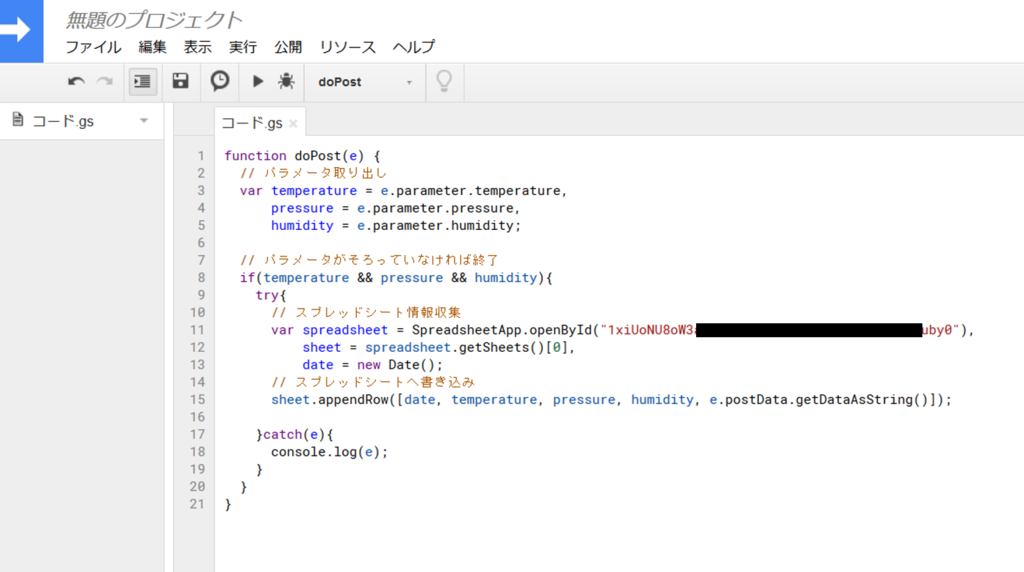Click the blue arrow Apps Script logo
The height and width of the screenshot is (572, 1024).
(21, 31)
